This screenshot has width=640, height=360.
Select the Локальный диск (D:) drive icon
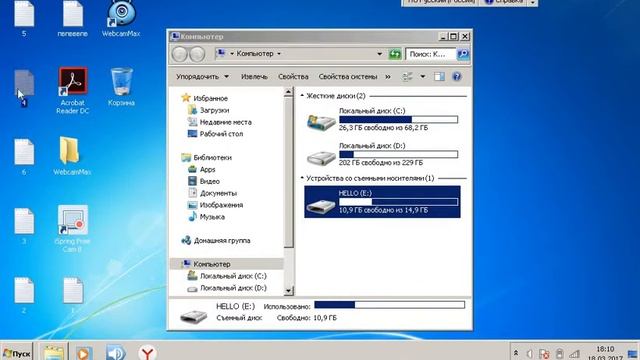[x=321, y=158]
